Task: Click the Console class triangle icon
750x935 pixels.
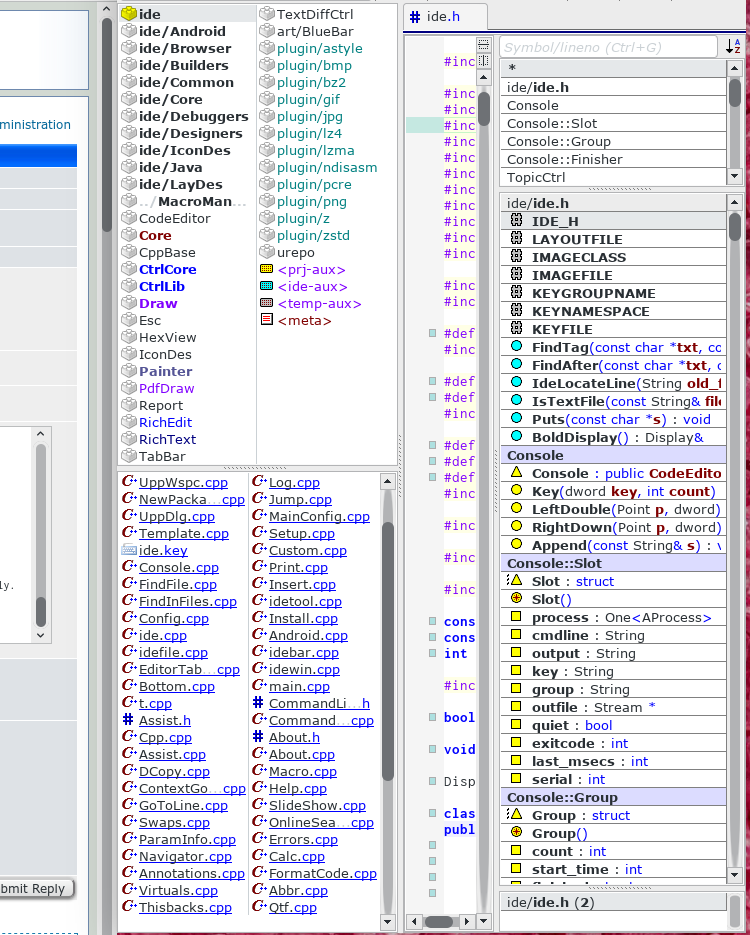Action: (x=516, y=473)
